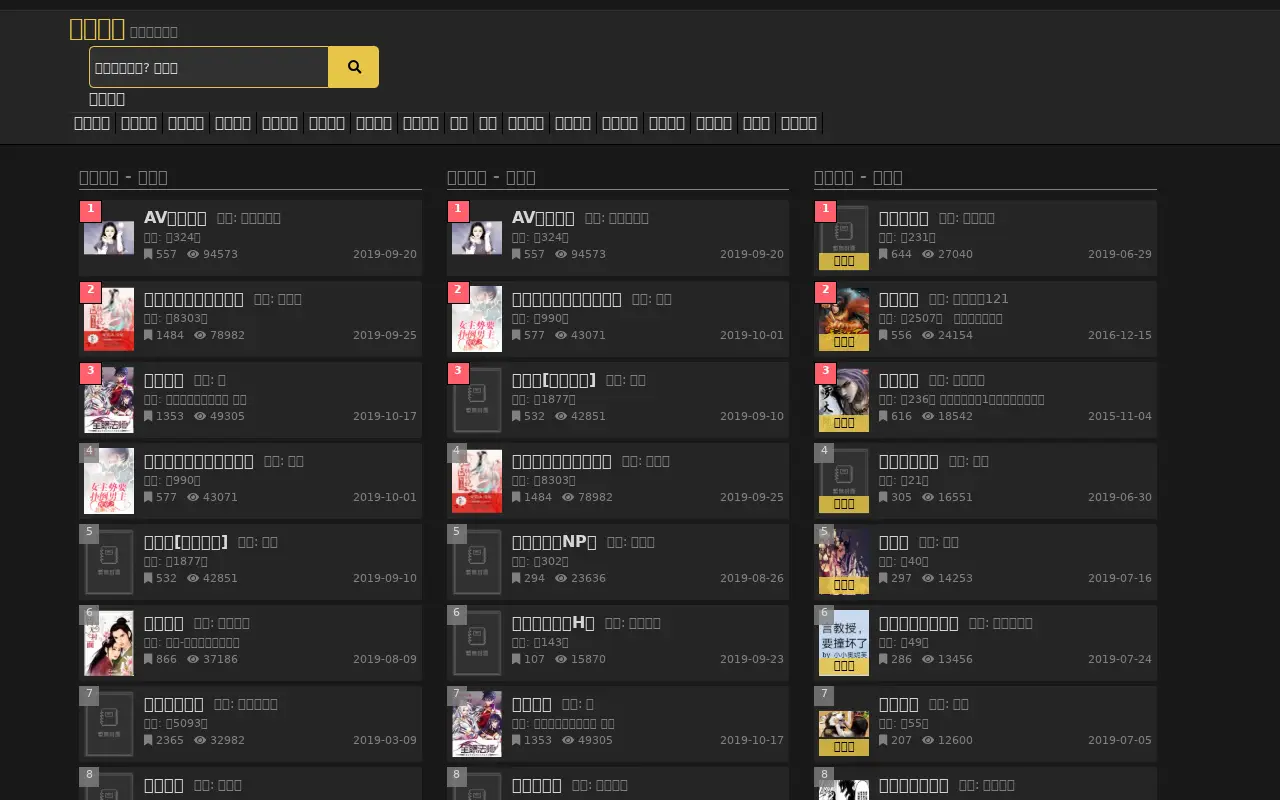Screen dimensions: 1280x800
Task: Open the book title containing "H"
Action: [x=553, y=623]
